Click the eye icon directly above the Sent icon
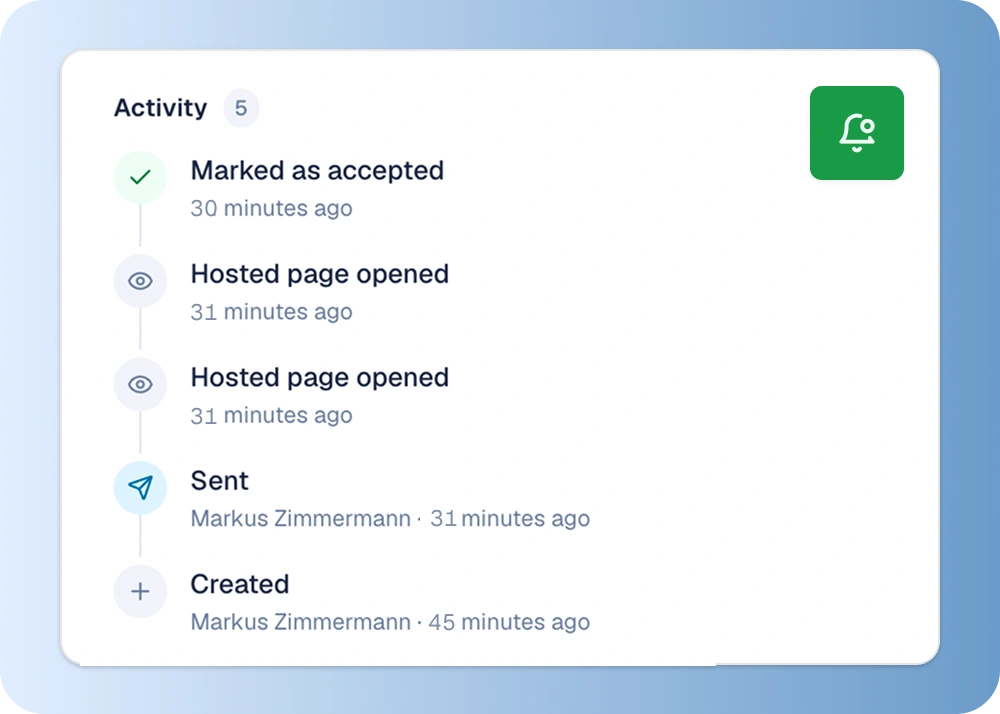Image resolution: width=1000 pixels, height=714 pixels. point(140,384)
